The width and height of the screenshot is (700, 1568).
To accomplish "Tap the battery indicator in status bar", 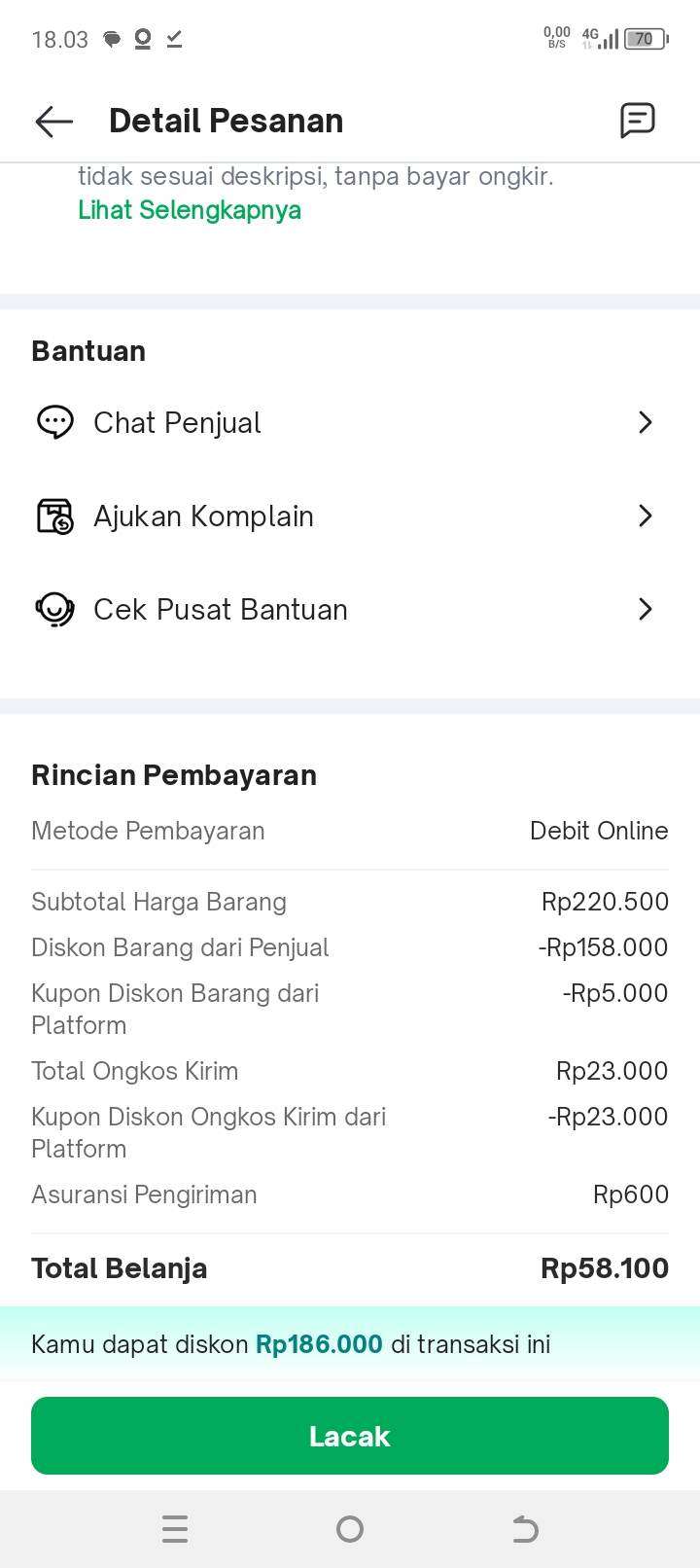I will point(646,39).
